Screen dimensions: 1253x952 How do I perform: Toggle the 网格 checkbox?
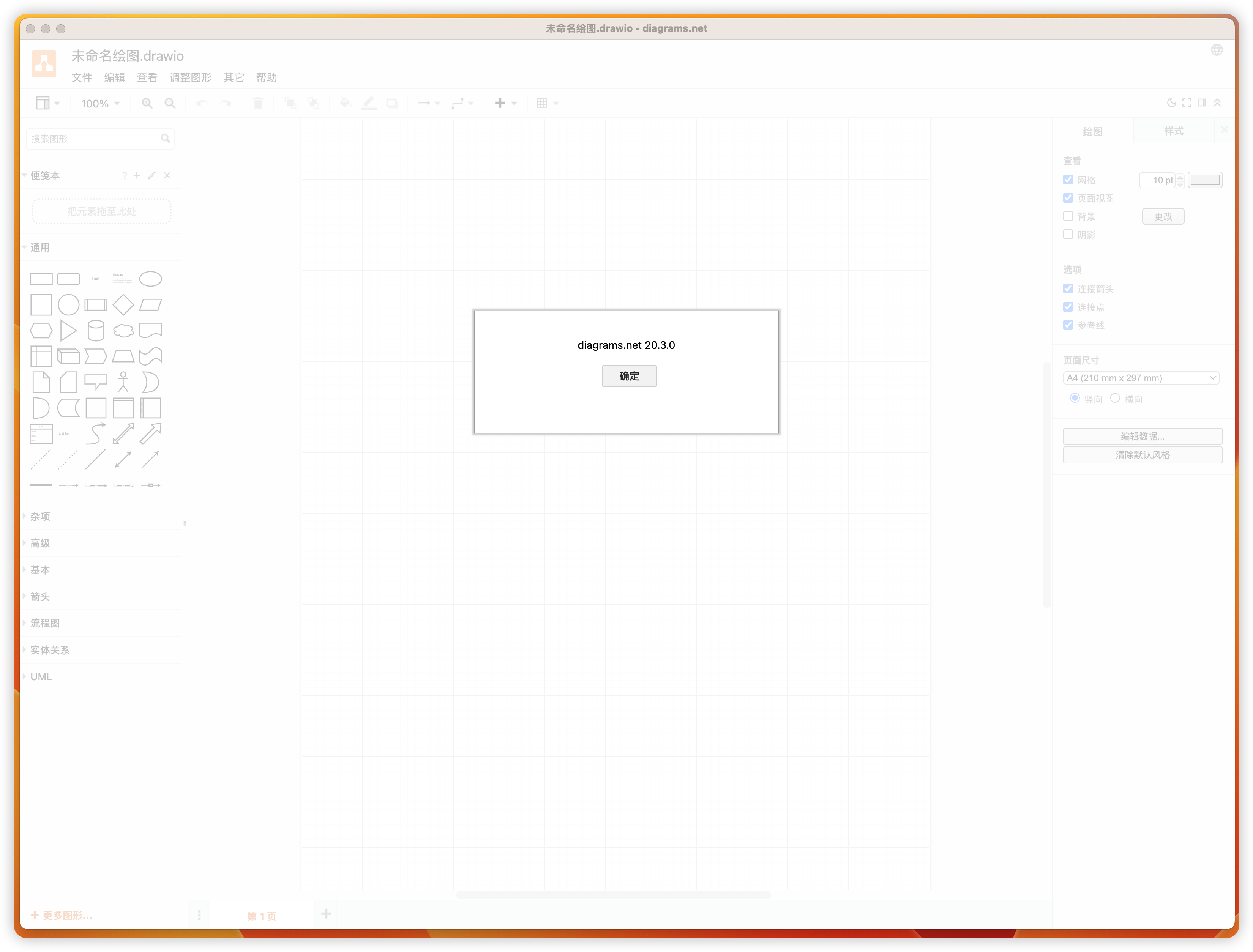(x=1068, y=180)
